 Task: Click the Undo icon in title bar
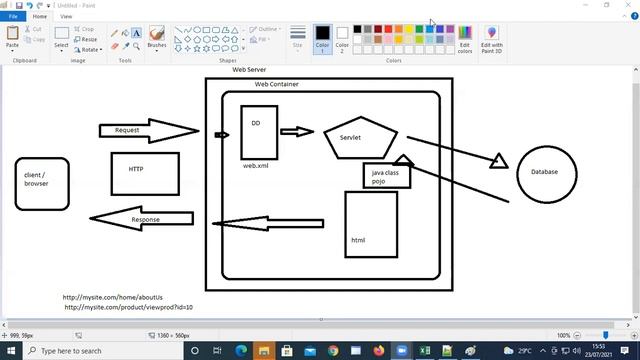pos(29,5)
